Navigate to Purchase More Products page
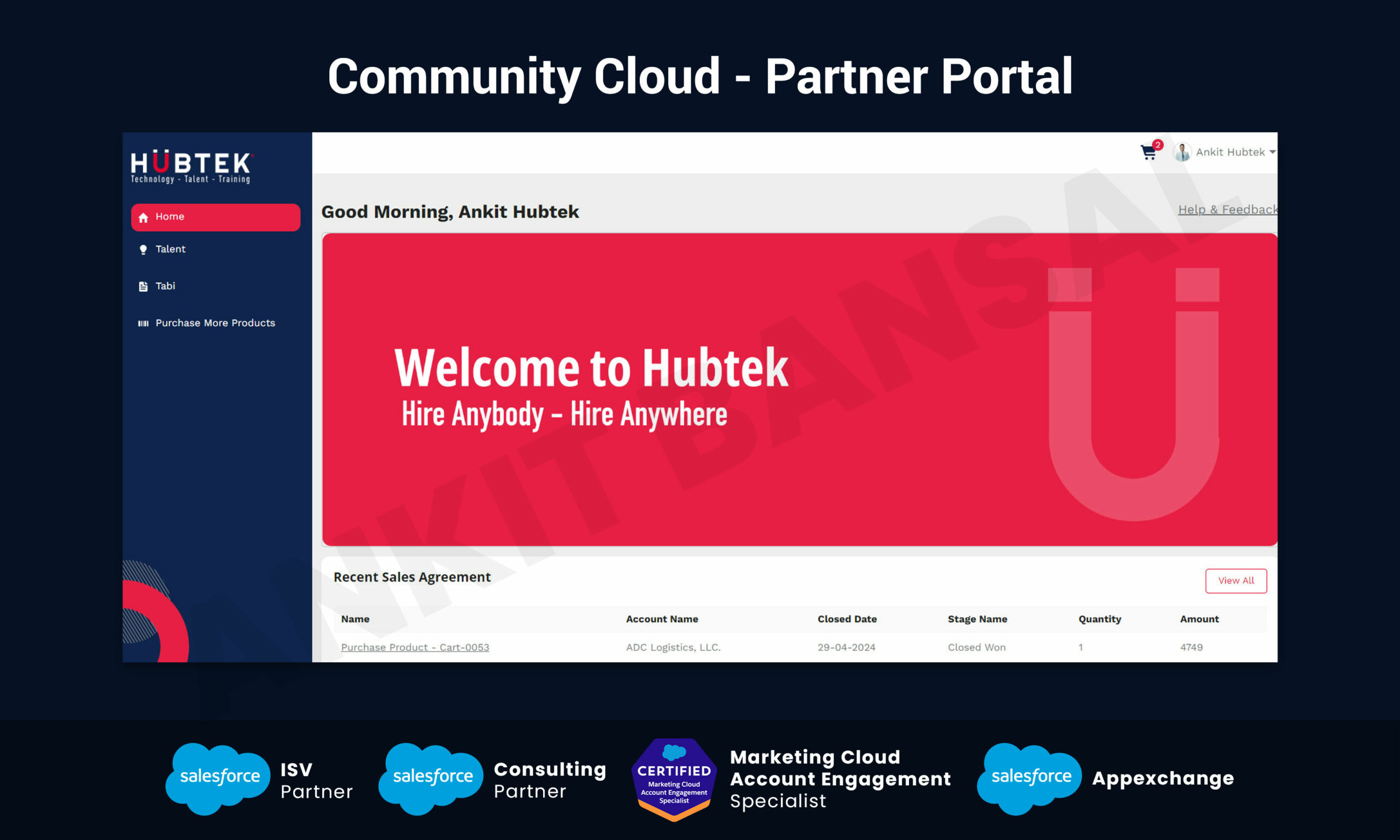 [215, 323]
